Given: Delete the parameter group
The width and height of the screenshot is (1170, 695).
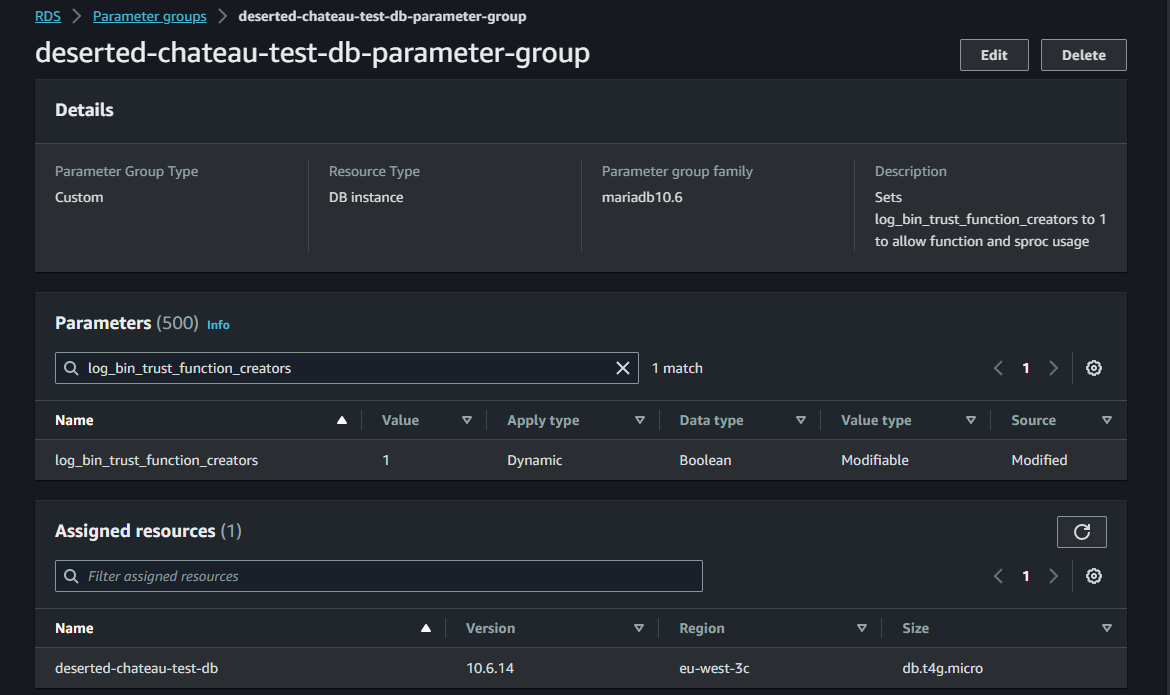Looking at the screenshot, I should [x=1083, y=55].
